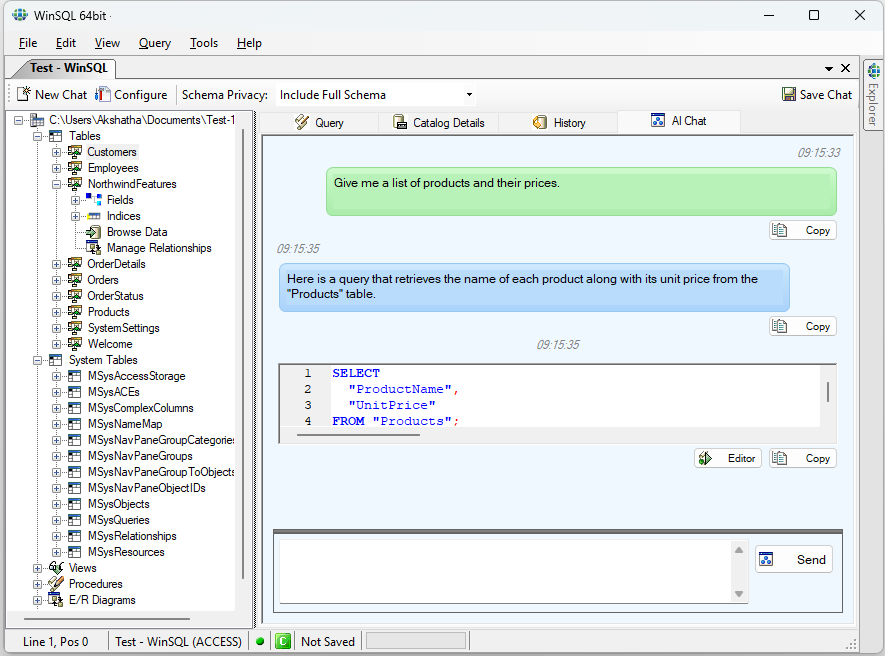The width and height of the screenshot is (885, 656).
Task: Expand the Views tree node
Action: point(37,567)
